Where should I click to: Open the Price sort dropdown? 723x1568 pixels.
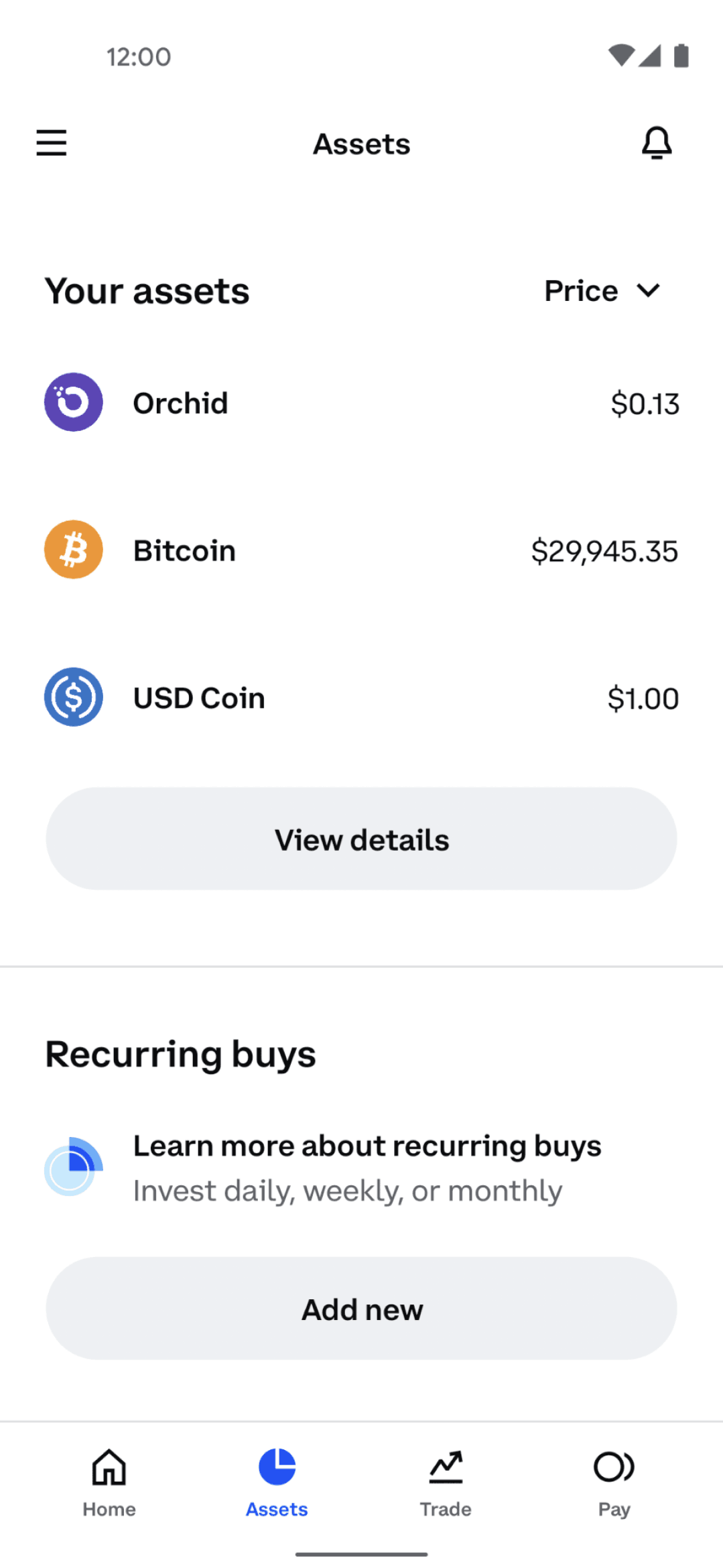pos(581,291)
